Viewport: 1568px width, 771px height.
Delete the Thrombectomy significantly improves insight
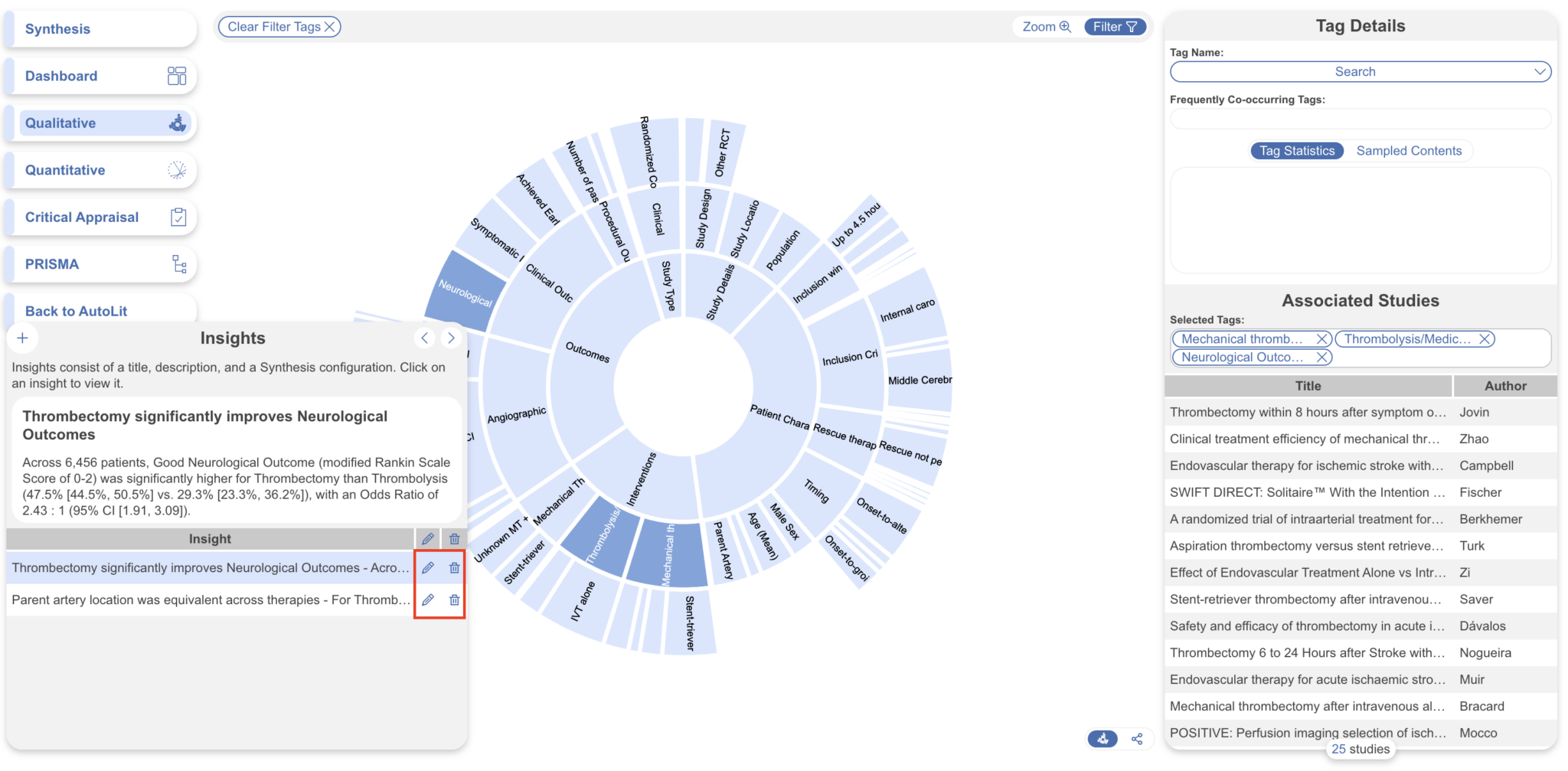point(455,568)
